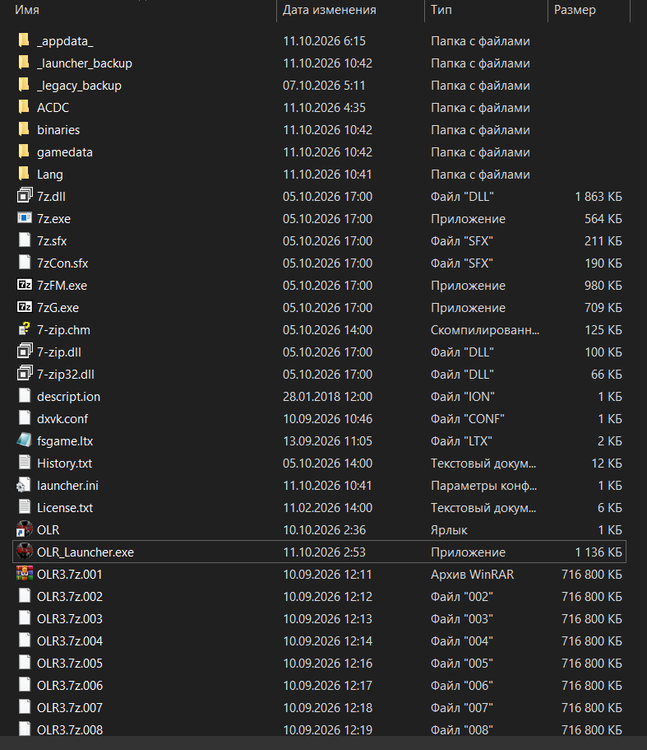Click the 7zG.exe 7-Zip icon
647x750 pixels.
coord(24,307)
